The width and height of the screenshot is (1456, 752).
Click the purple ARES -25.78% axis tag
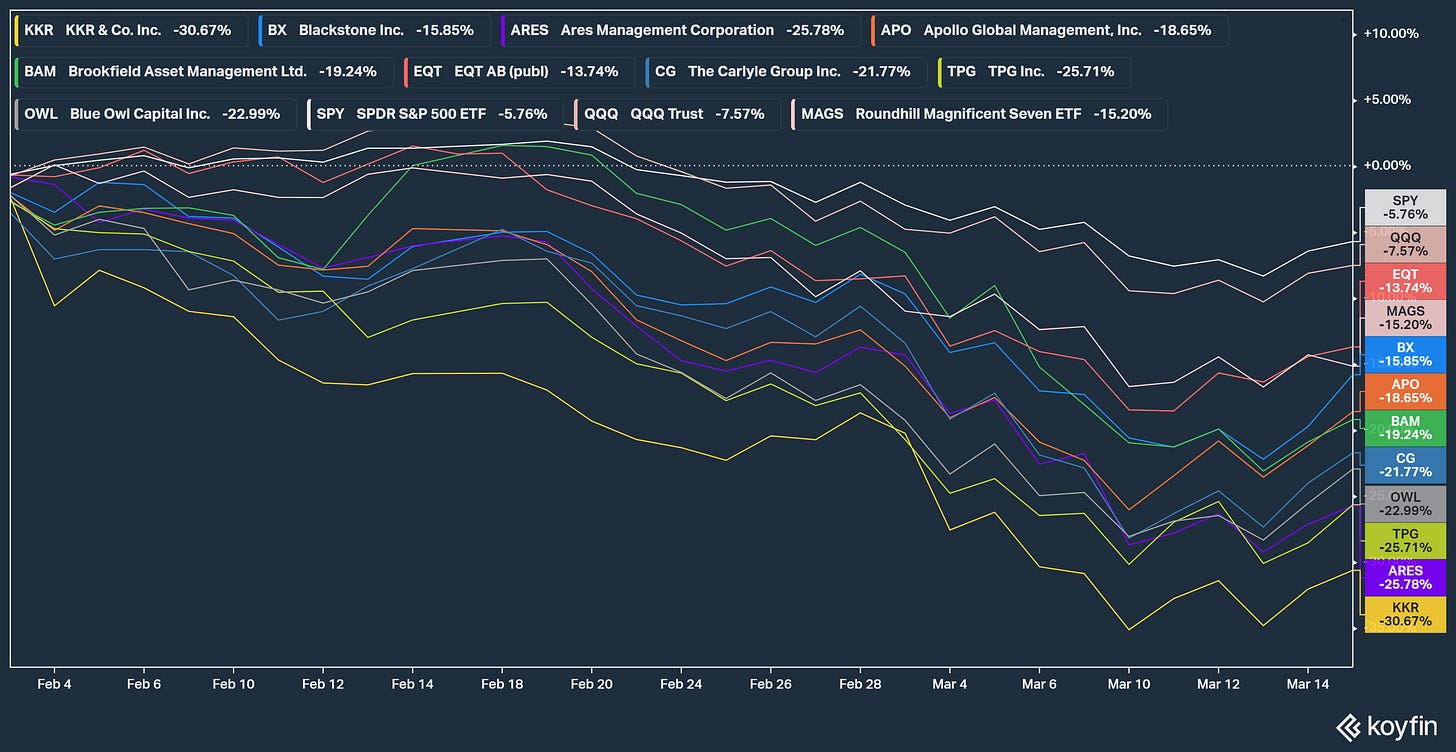[x=1405, y=577]
